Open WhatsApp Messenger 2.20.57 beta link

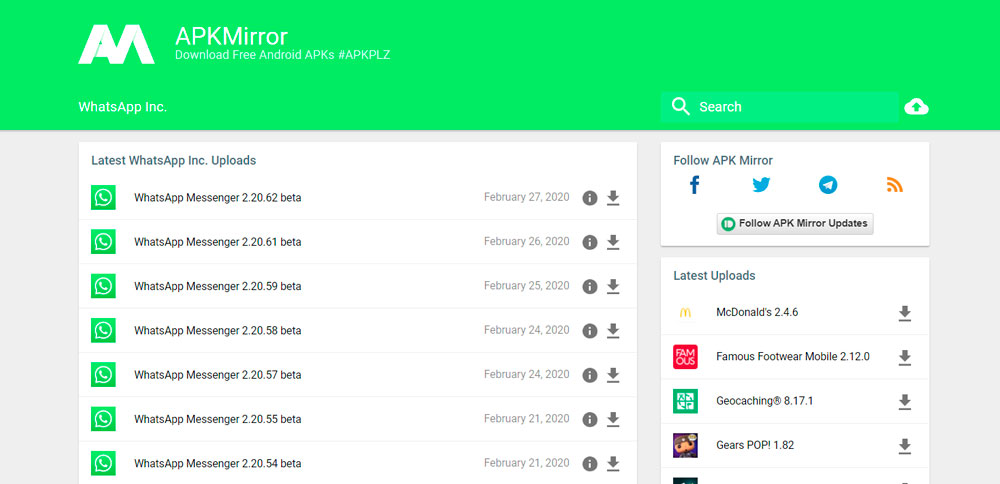click(x=217, y=375)
